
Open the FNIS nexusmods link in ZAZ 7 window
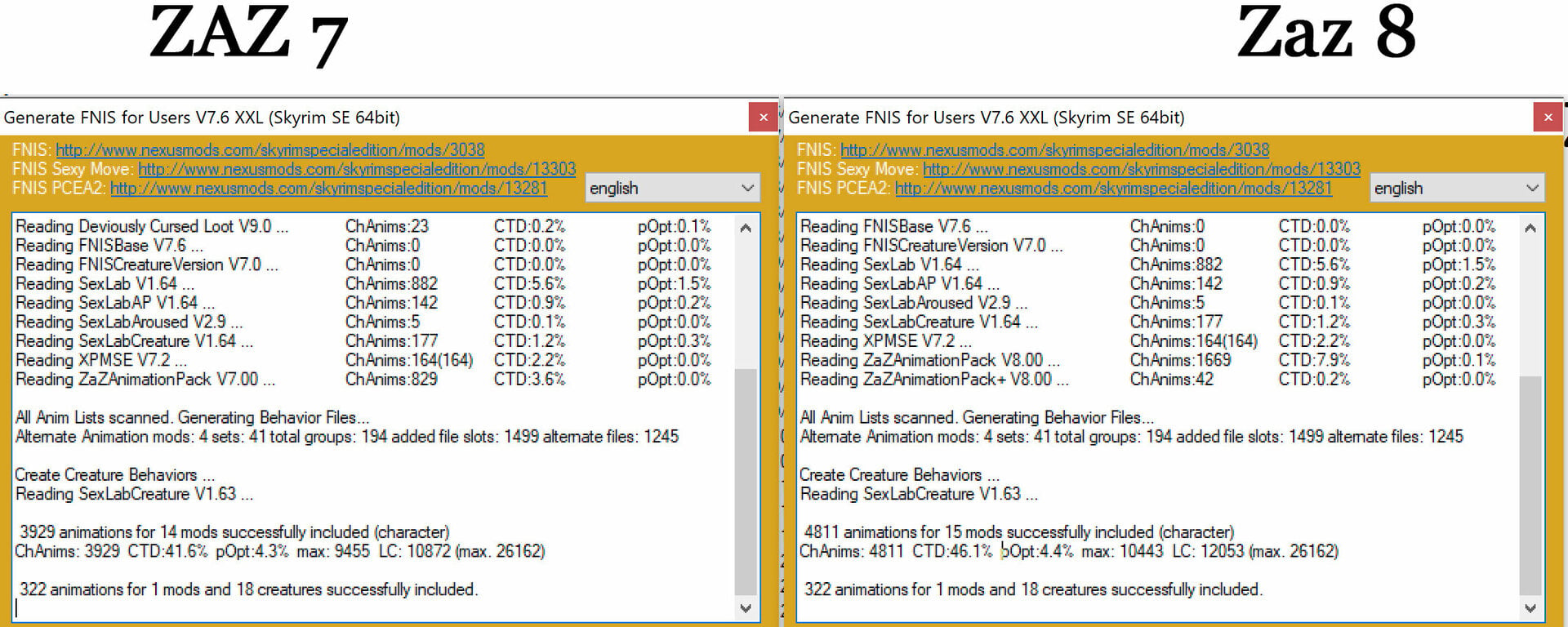270,150
